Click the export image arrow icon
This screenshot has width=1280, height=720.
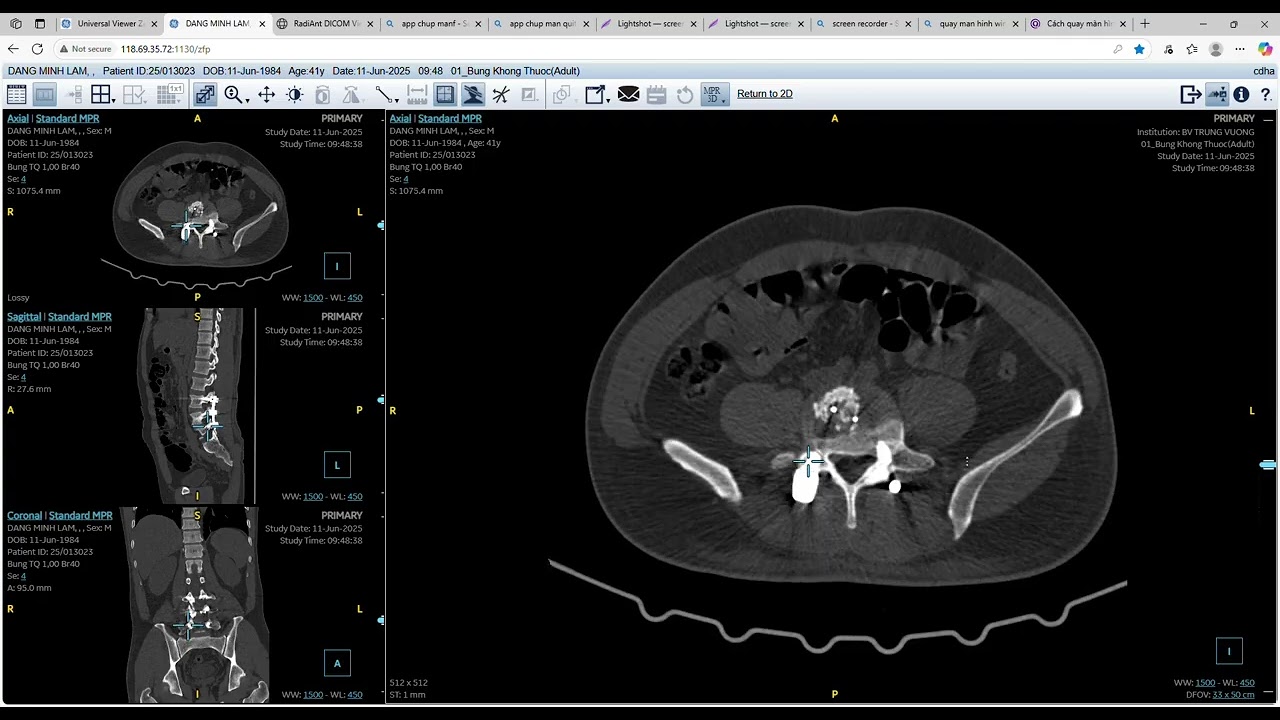[594, 94]
